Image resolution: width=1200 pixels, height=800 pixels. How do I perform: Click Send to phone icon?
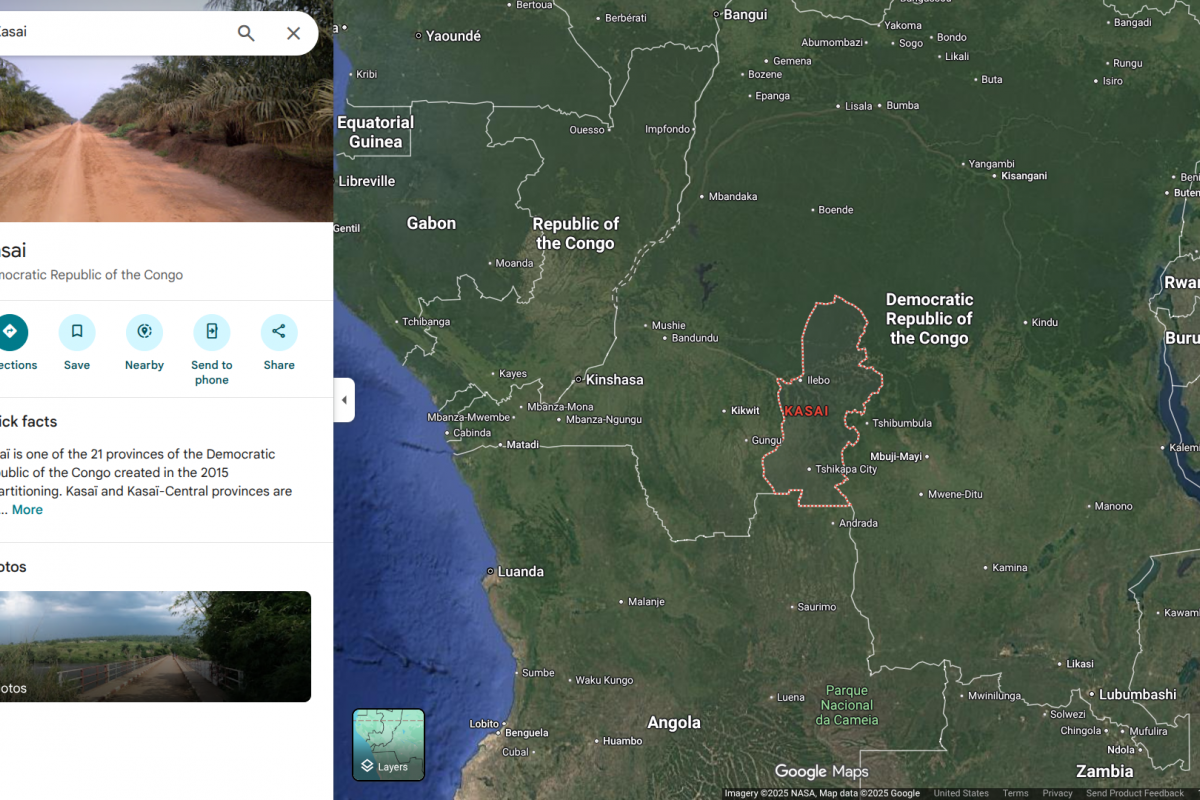point(212,332)
